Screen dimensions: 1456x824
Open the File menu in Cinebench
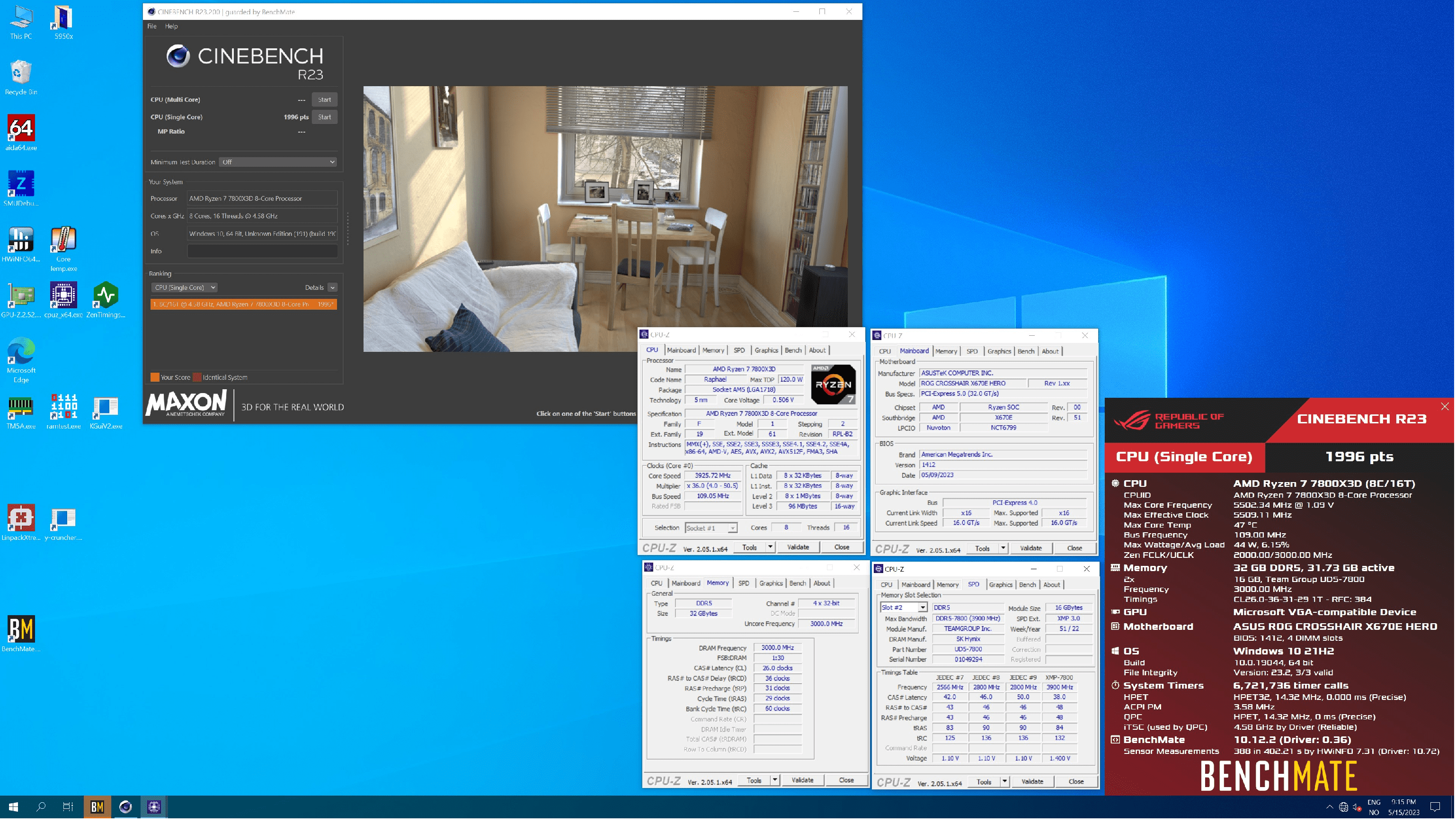pos(152,26)
